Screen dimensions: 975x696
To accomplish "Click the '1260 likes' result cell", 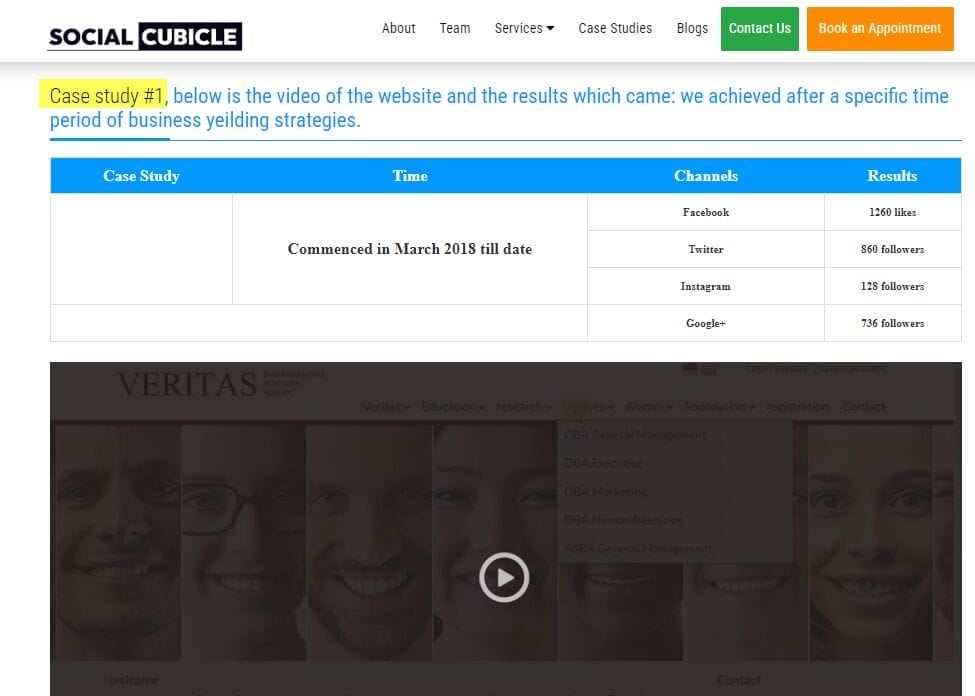I will (x=893, y=212).
